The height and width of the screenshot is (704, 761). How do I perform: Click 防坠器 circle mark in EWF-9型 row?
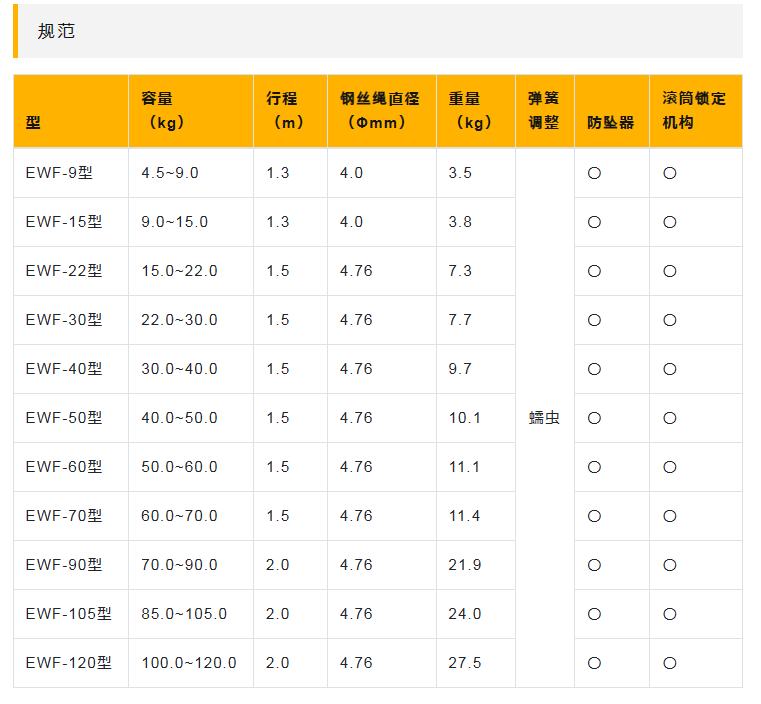point(595,173)
